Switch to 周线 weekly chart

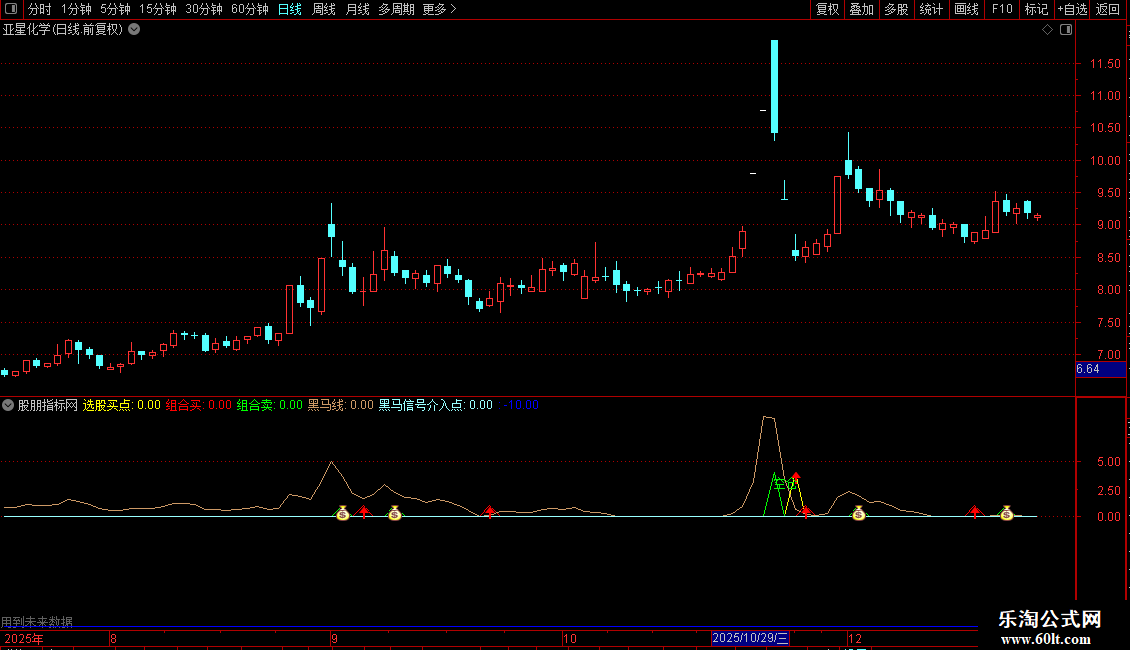click(x=324, y=9)
